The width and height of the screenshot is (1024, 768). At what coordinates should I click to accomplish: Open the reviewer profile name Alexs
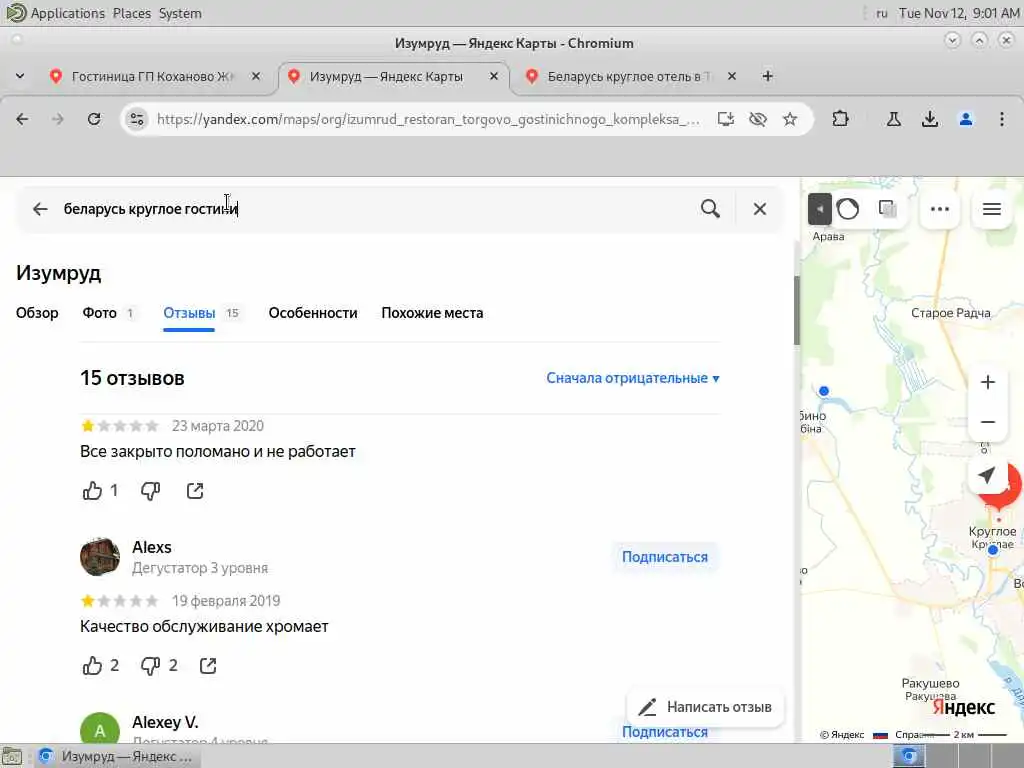point(152,547)
